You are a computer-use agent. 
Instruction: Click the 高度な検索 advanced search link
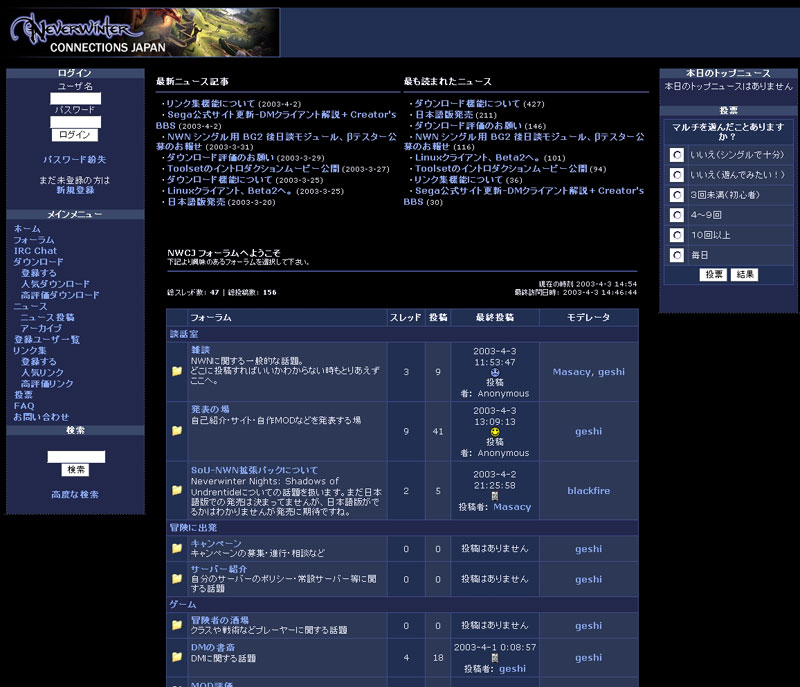(x=75, y=494)
